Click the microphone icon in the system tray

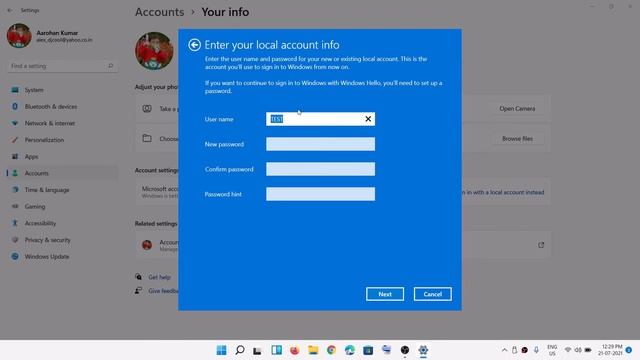point(536,350)
